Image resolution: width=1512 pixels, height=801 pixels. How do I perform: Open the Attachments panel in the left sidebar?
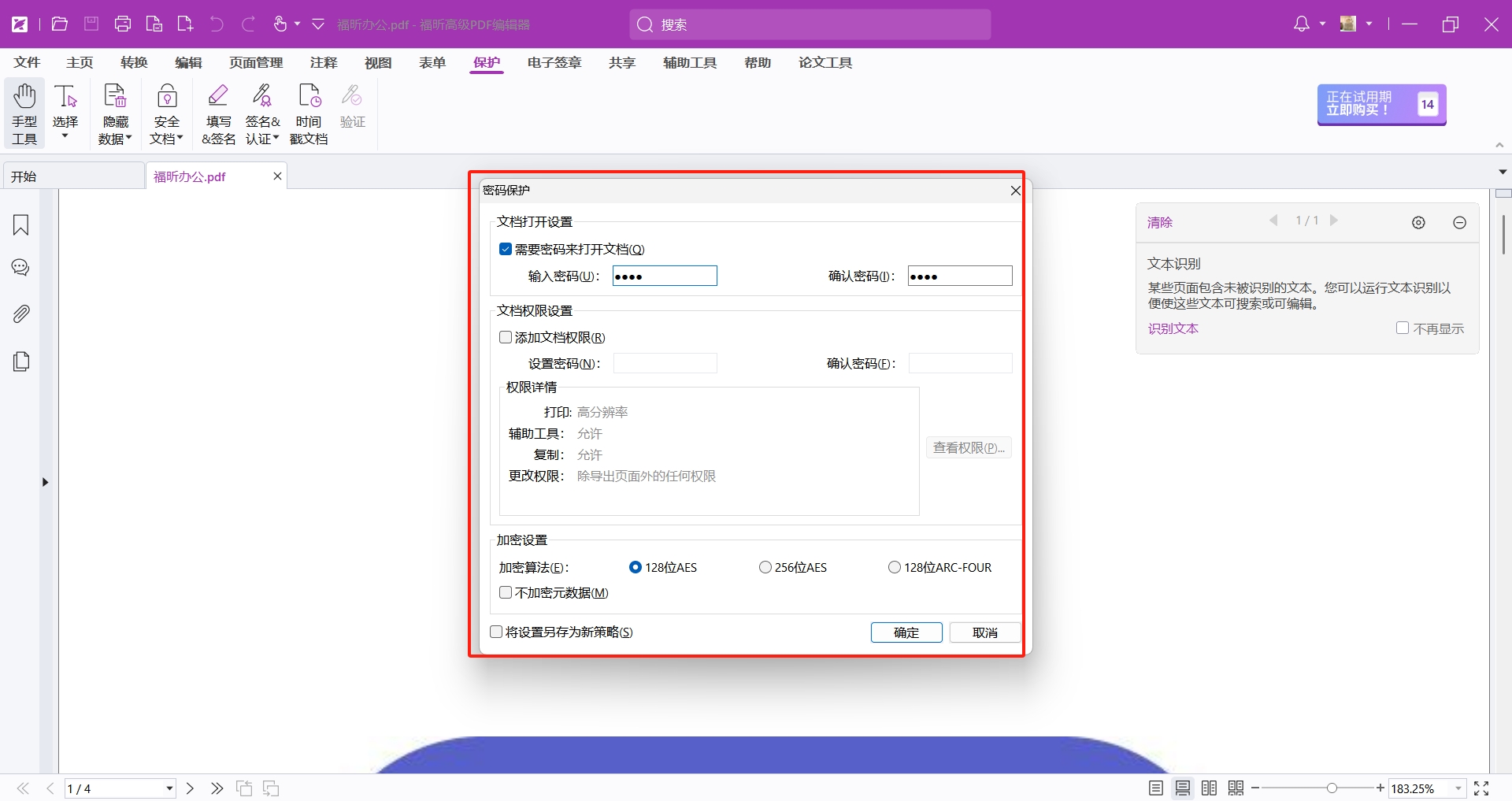pyautogui.click(x=20, y=313)
